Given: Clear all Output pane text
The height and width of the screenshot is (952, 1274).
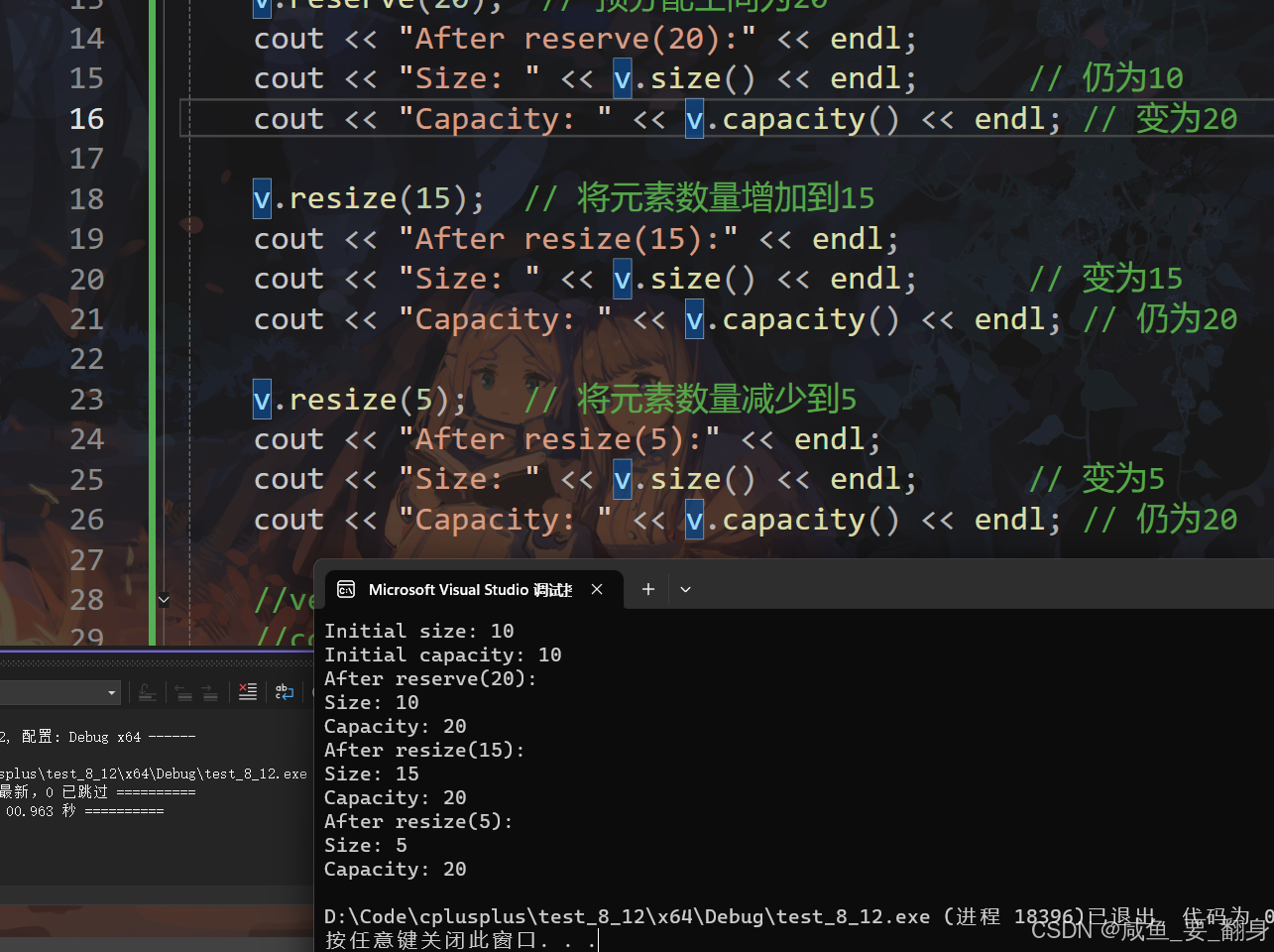Looking at the screenshot, I should click(x=248, y=692).
